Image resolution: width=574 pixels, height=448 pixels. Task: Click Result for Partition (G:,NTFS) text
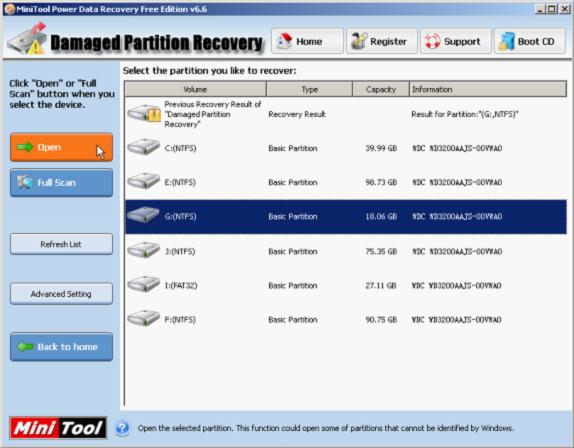[465, 115]
